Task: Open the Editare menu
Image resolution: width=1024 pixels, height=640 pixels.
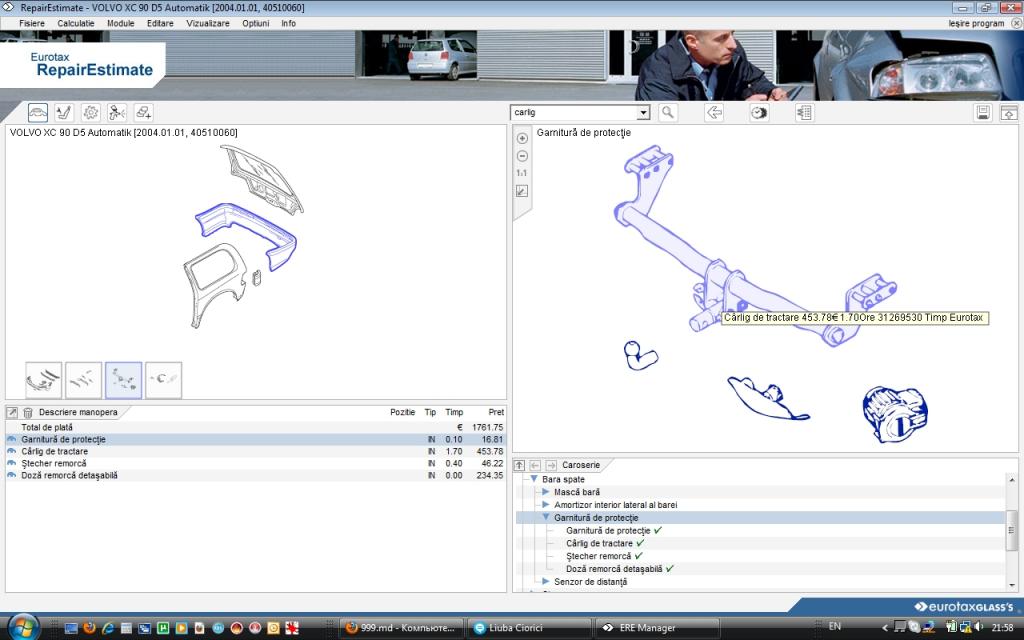Action: click(160, 23)
